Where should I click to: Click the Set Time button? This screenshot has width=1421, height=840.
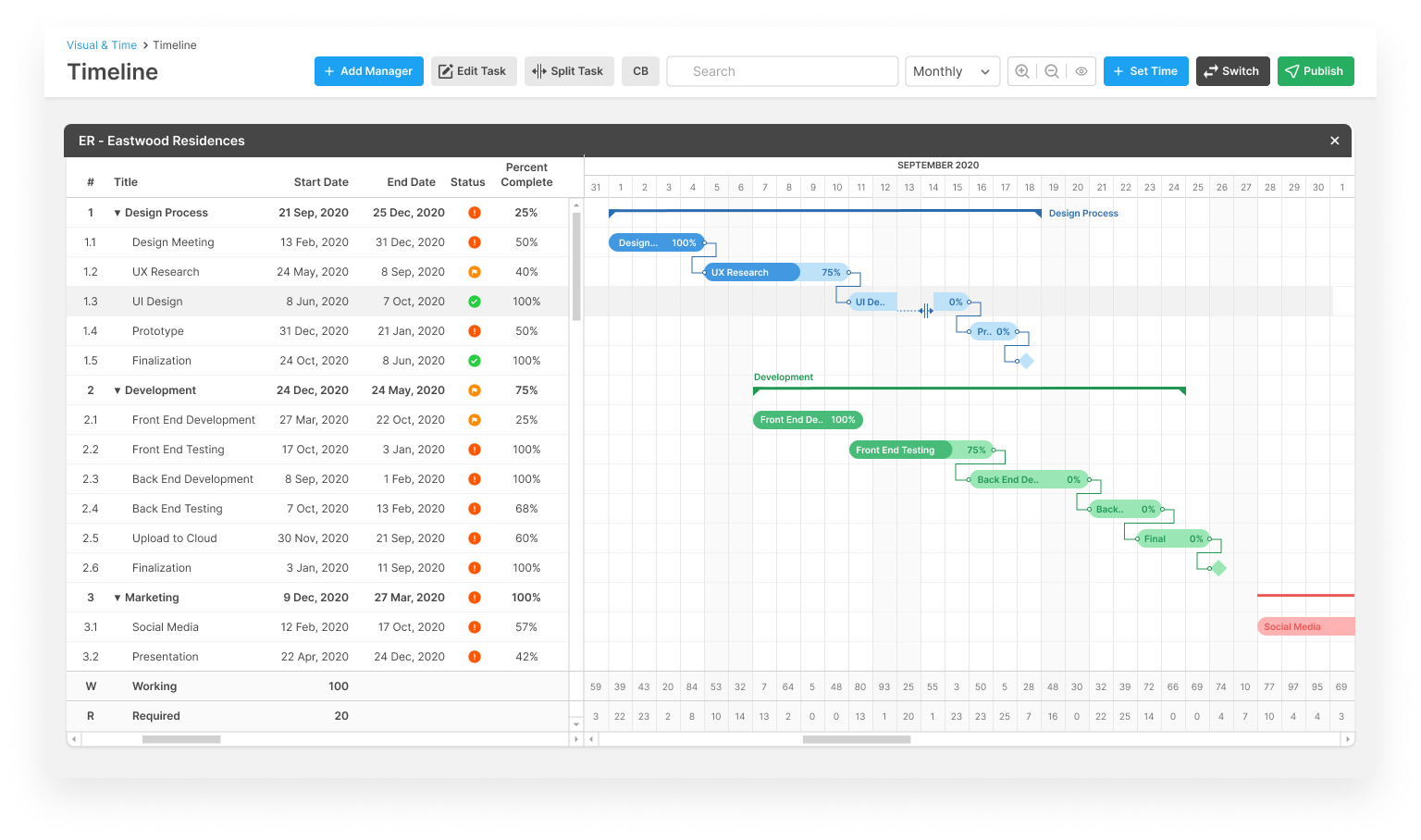1145,71
